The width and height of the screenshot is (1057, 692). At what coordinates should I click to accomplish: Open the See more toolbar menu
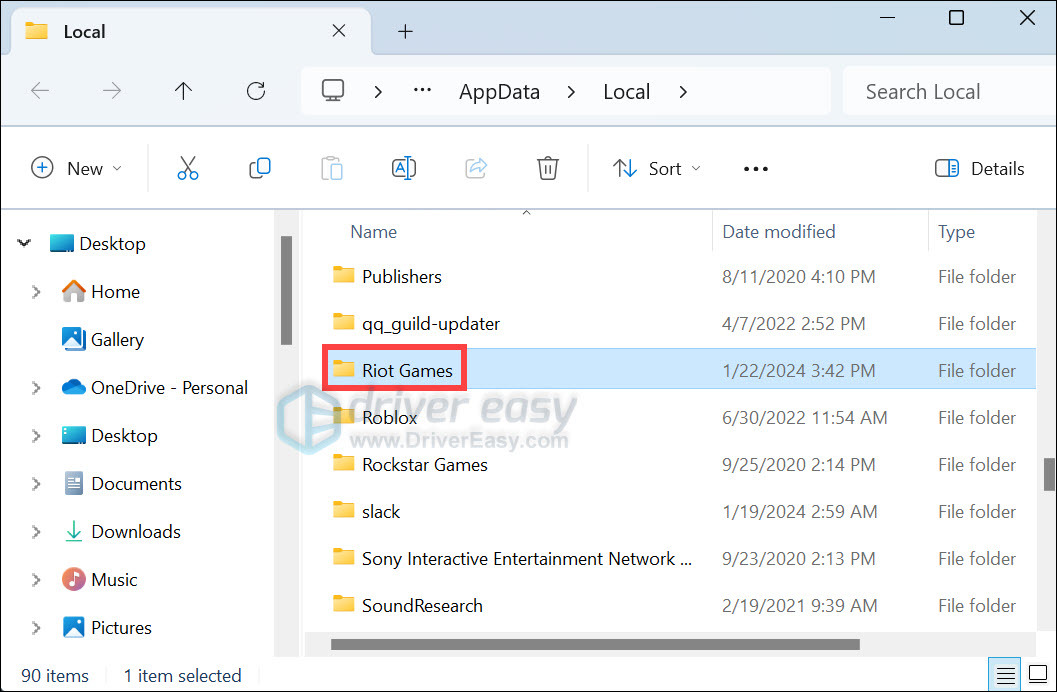pyautogui.click(x=755, y=168)
